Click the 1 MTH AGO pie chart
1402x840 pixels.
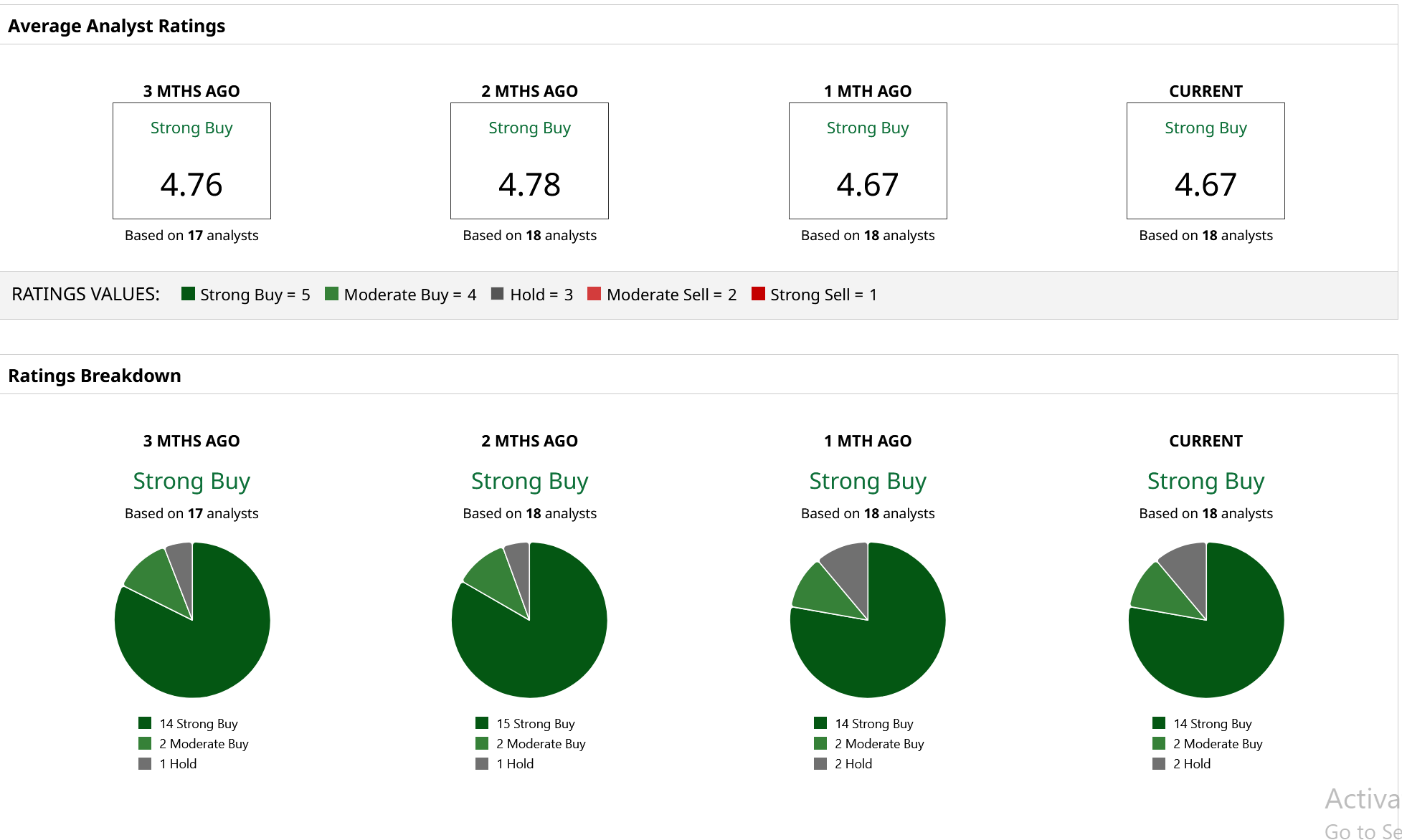(868, 620)
